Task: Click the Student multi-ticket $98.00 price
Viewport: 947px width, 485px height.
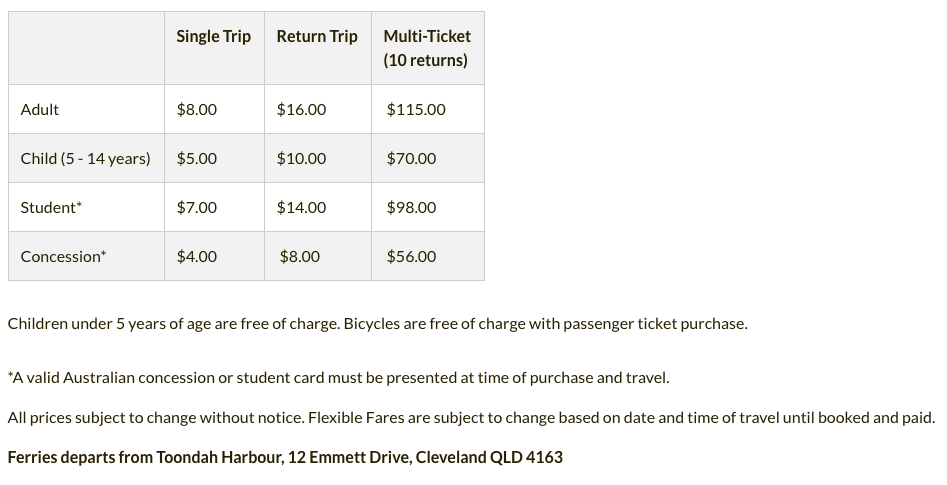Action: (411, 207)
